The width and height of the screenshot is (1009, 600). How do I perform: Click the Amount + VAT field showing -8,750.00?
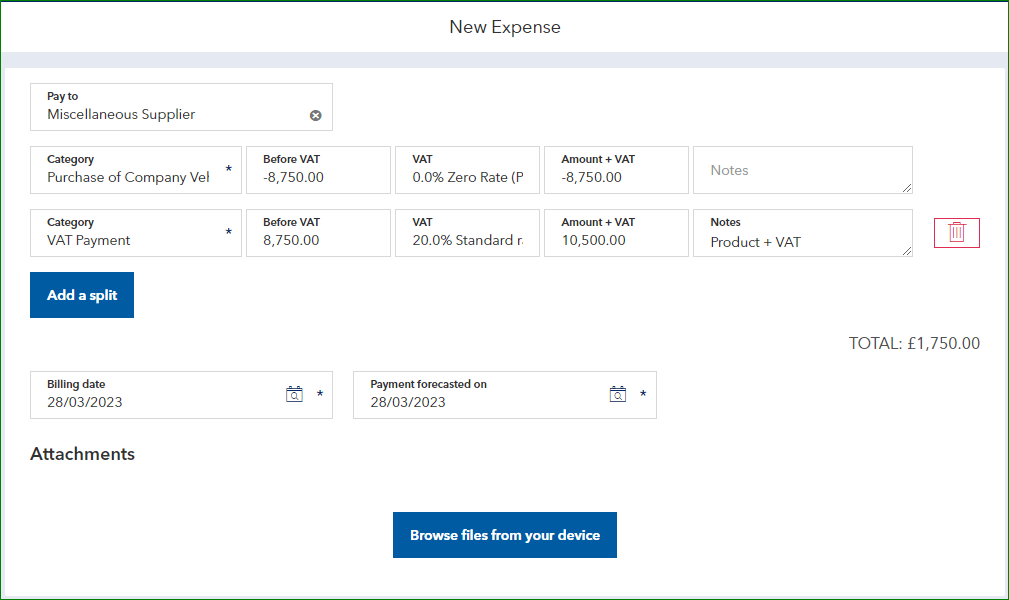616,177
